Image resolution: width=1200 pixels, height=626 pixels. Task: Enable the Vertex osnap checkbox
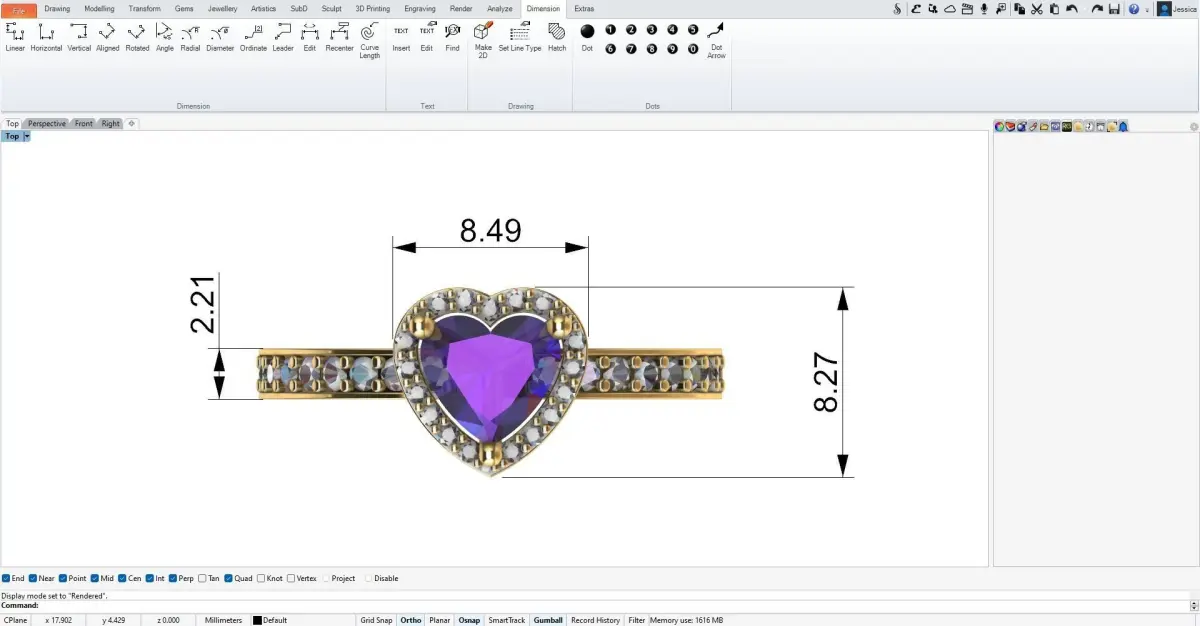pos(290,578)
